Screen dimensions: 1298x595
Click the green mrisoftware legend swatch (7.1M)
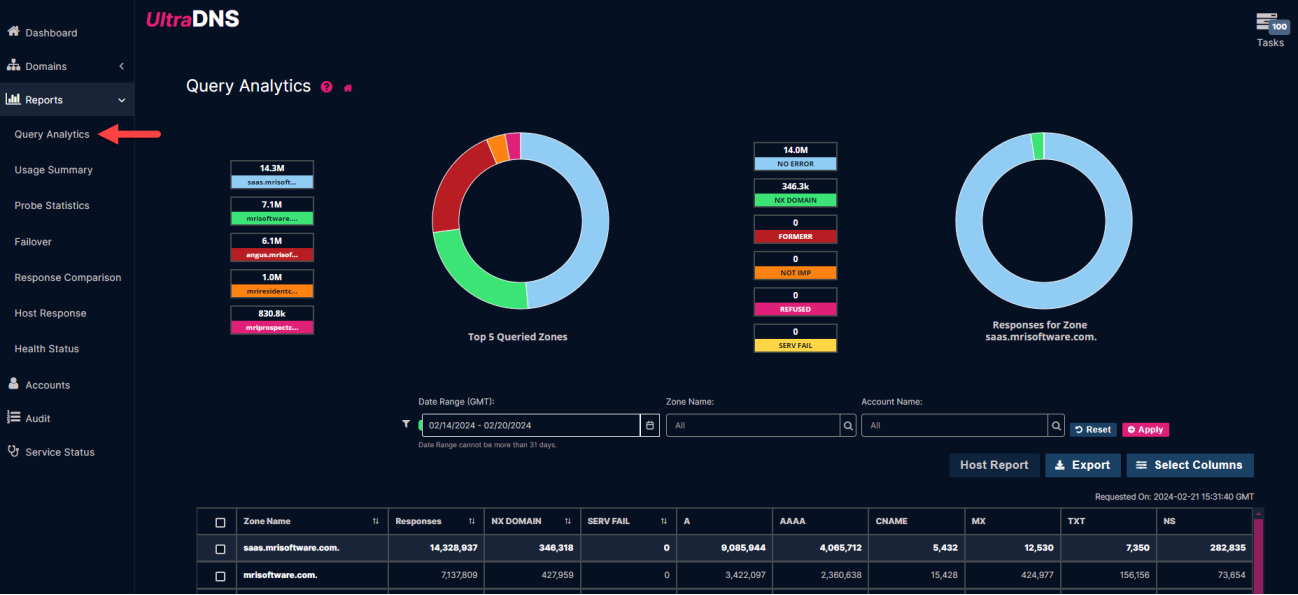click(272, 218)
